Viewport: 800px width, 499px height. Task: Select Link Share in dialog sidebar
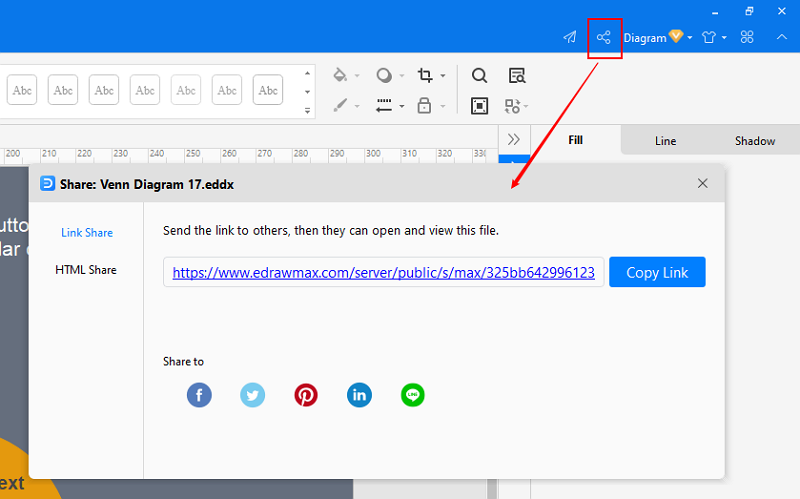pos(87,233)
